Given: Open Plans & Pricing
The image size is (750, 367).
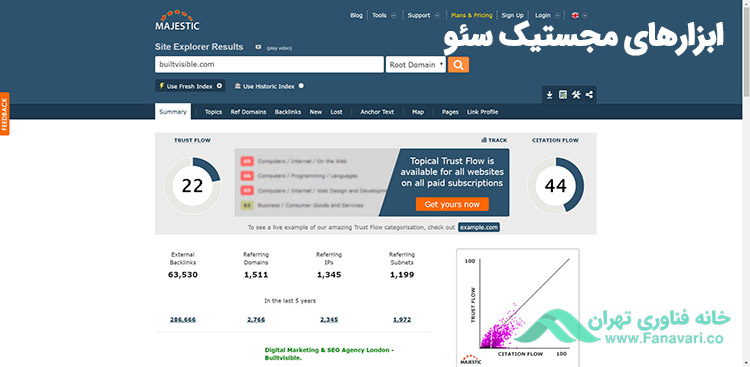Looking at the screenshot, I should [472, 15].
